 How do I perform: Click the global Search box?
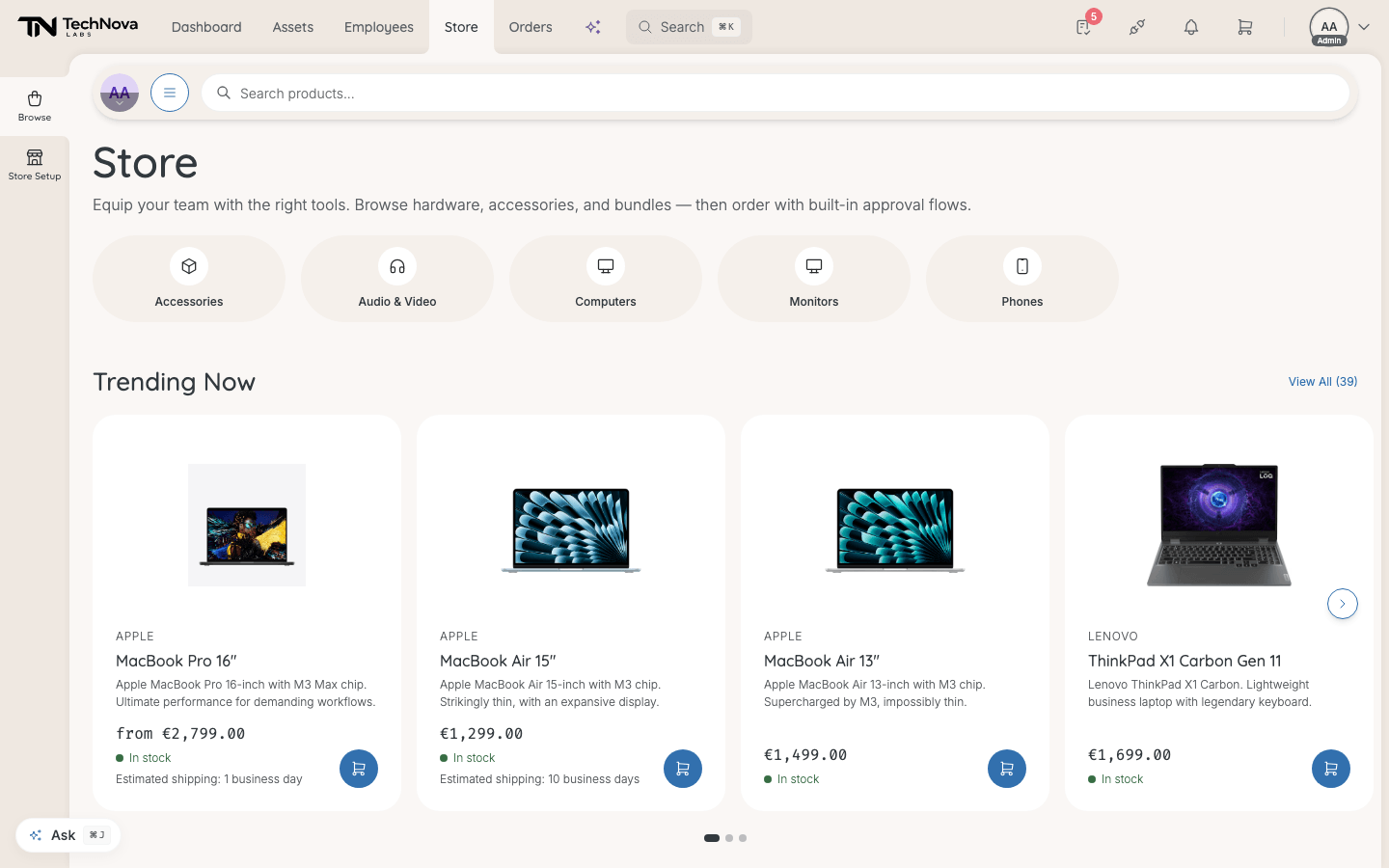(689, 27)
